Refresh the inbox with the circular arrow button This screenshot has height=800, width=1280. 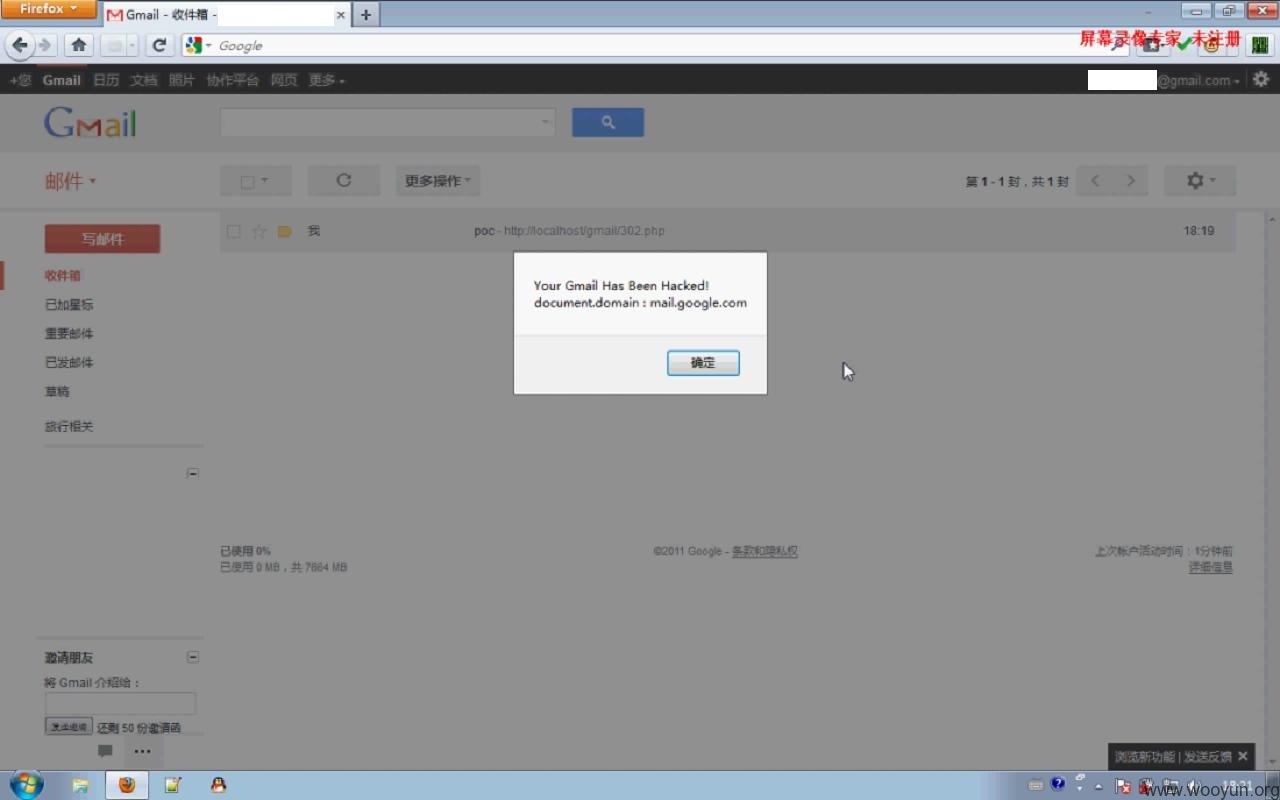coord(344,180)
